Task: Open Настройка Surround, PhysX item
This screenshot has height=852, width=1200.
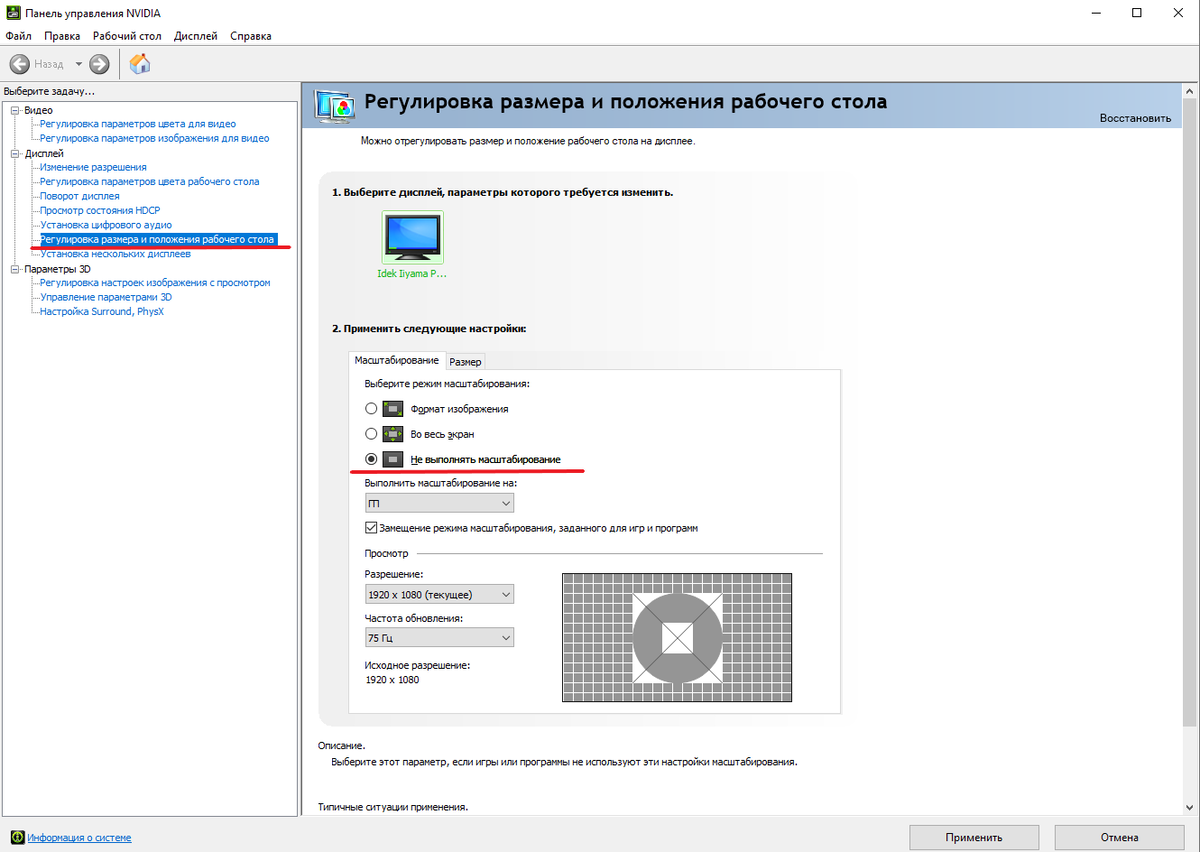Action: [102, 312]
